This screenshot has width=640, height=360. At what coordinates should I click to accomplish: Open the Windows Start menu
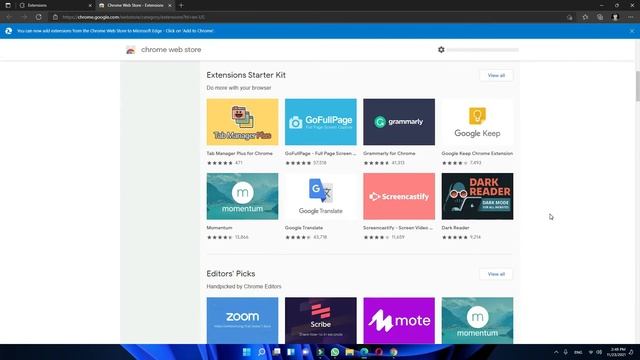pos(247,352)
